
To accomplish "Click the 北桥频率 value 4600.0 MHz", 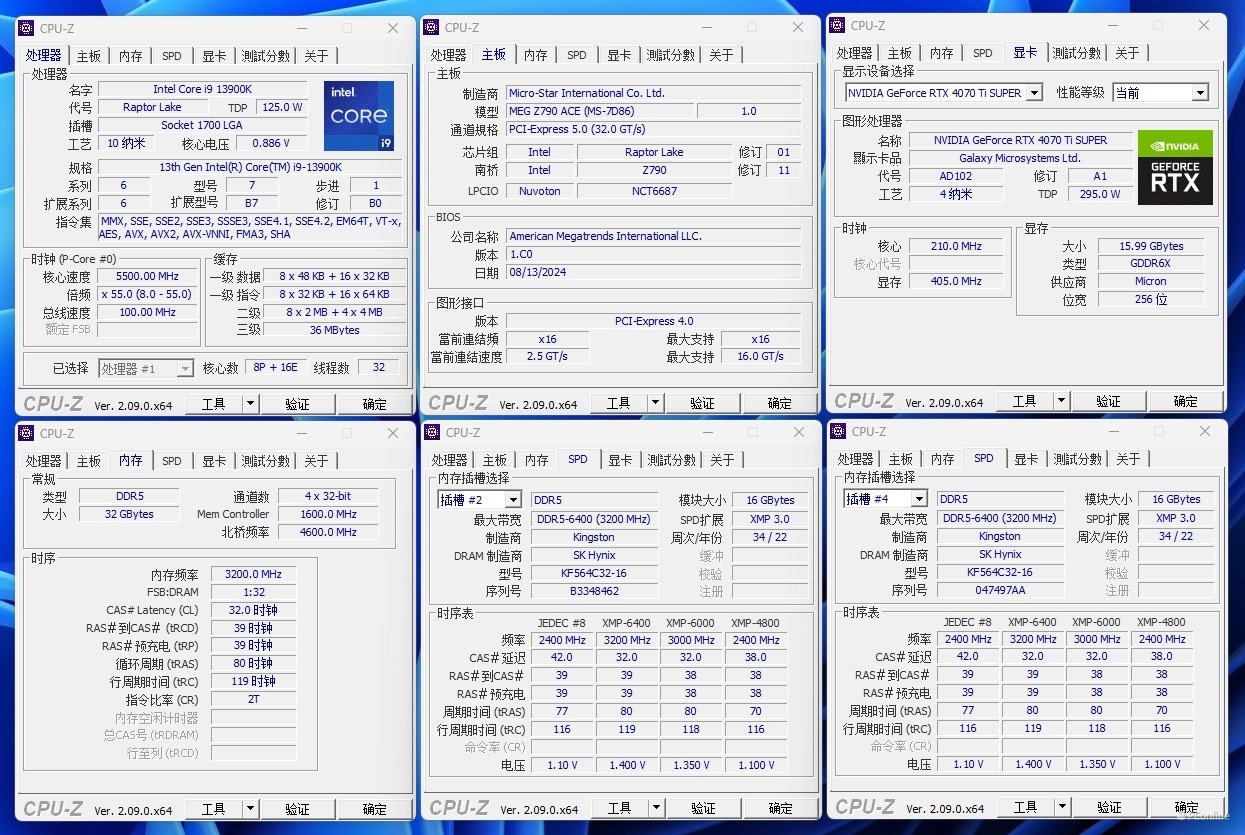I will pos(328,532).
